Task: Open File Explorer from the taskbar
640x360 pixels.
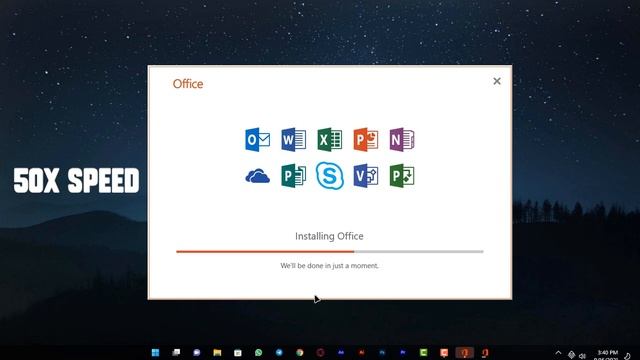Action: coord(217,353)
